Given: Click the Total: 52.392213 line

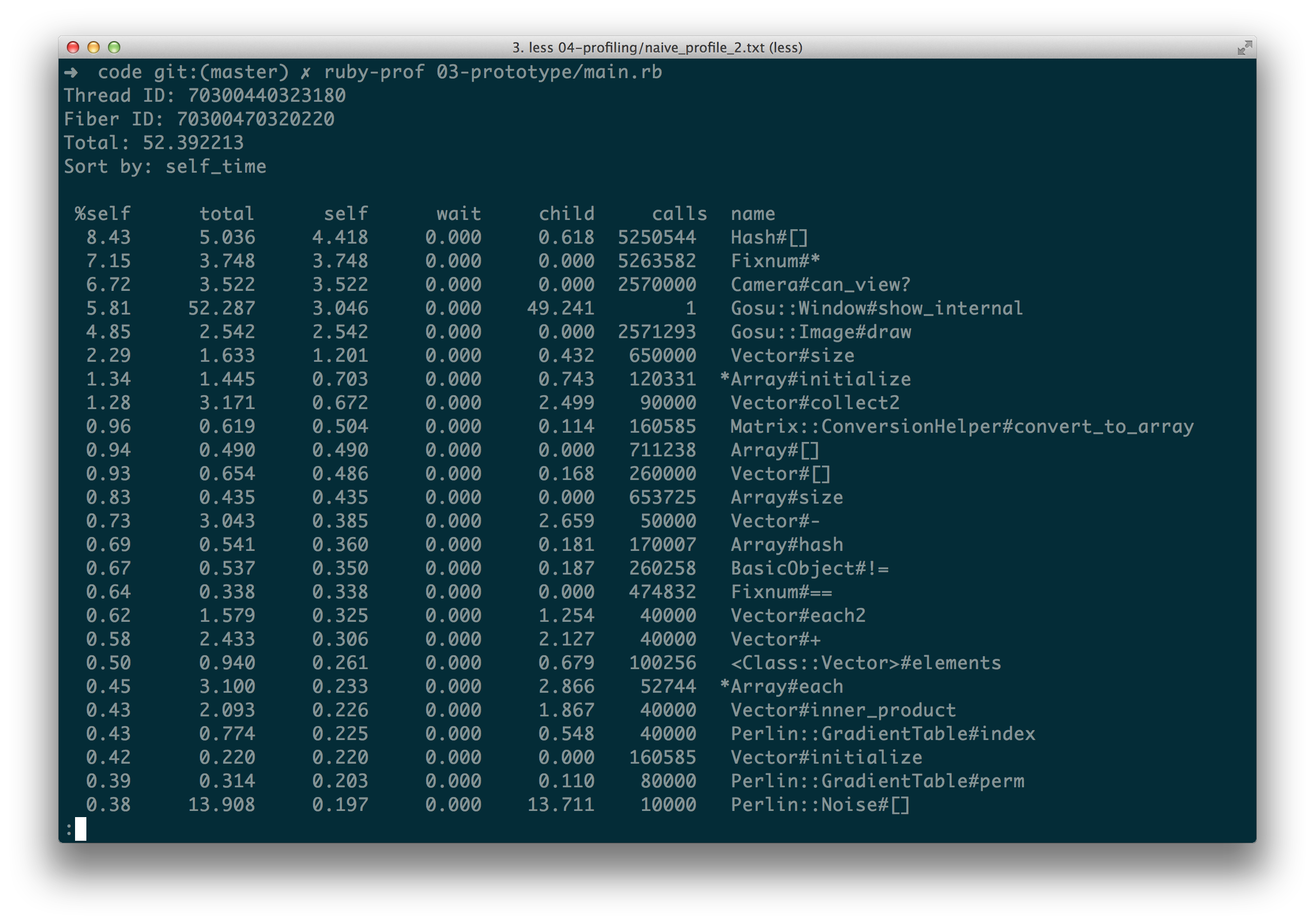Looking at the screenshot, I should click(x=155, y=142).
